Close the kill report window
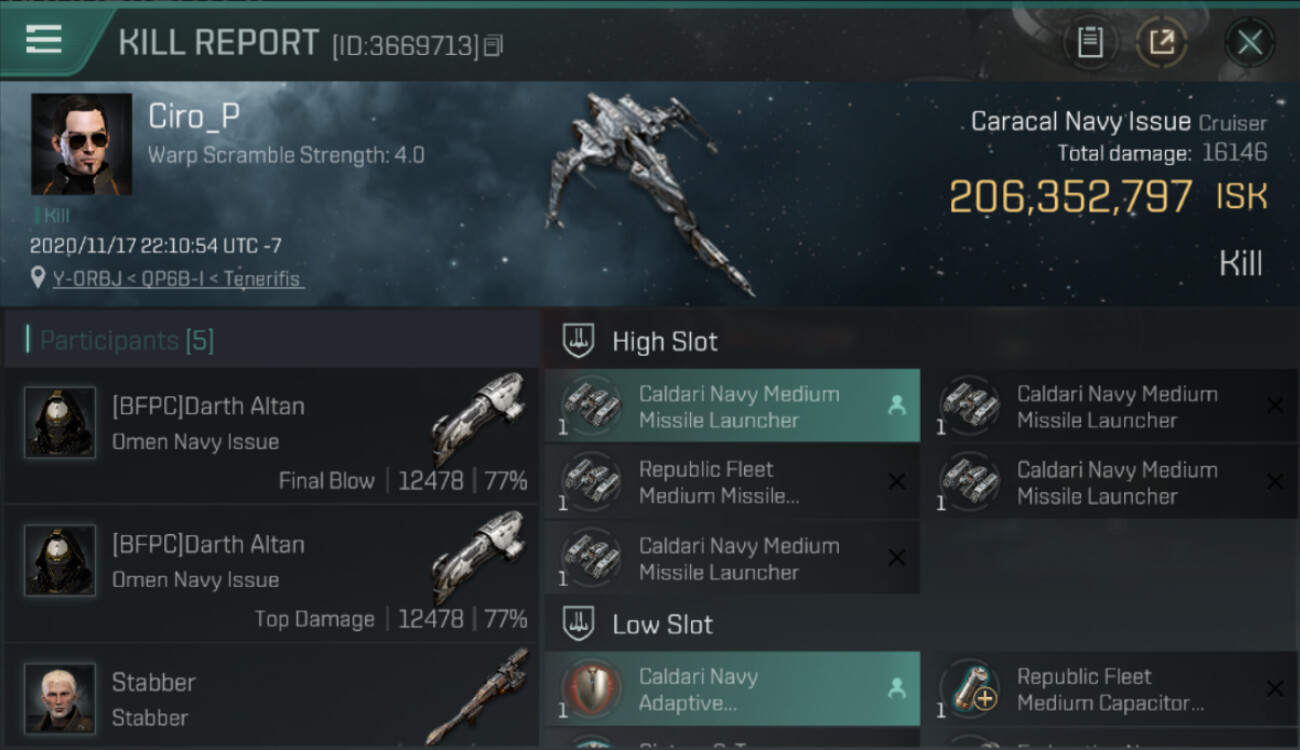This screenshot has width=1300, height=750. click(x=1250, y=42)
